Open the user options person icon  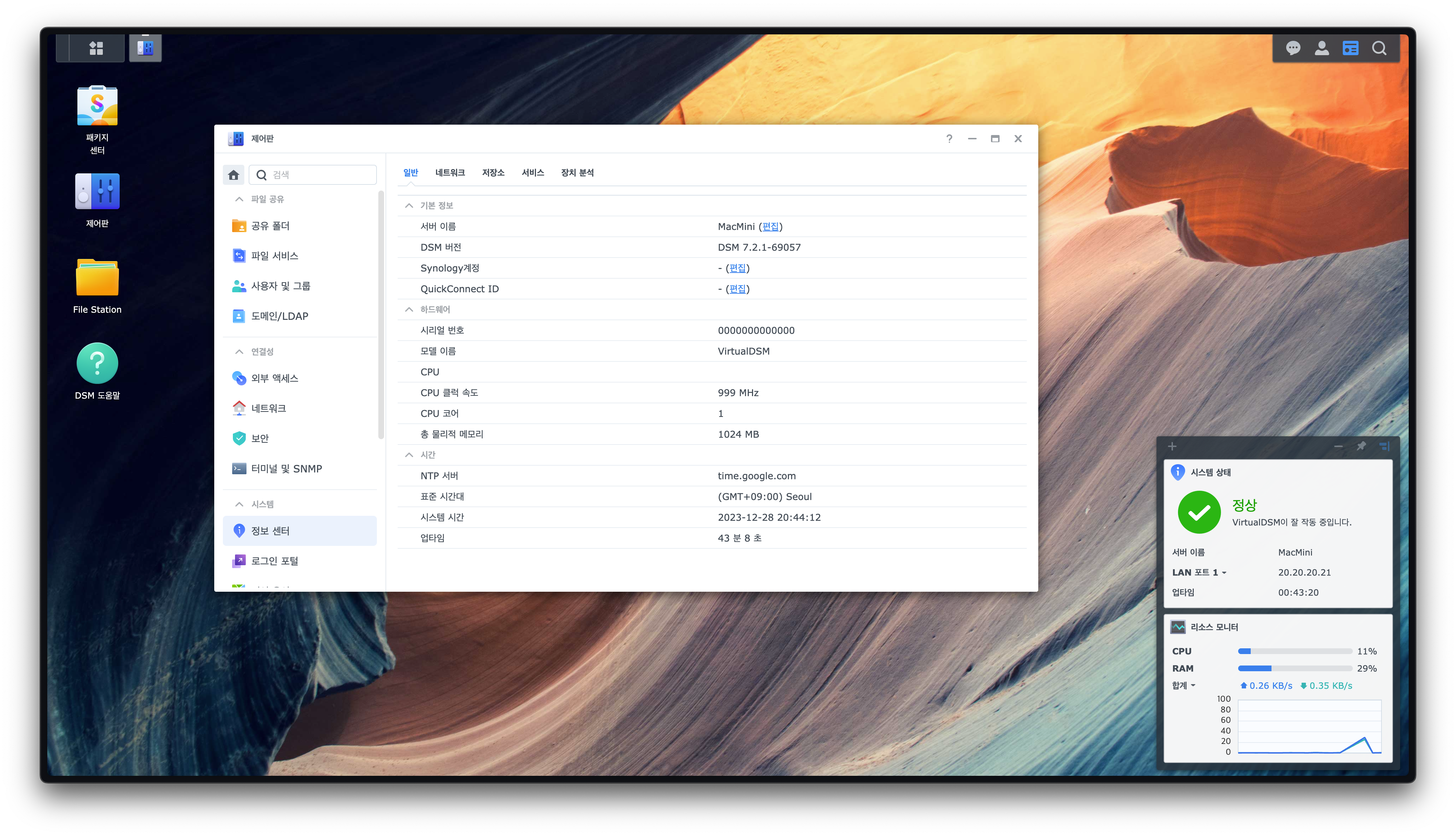(1322, 48)
